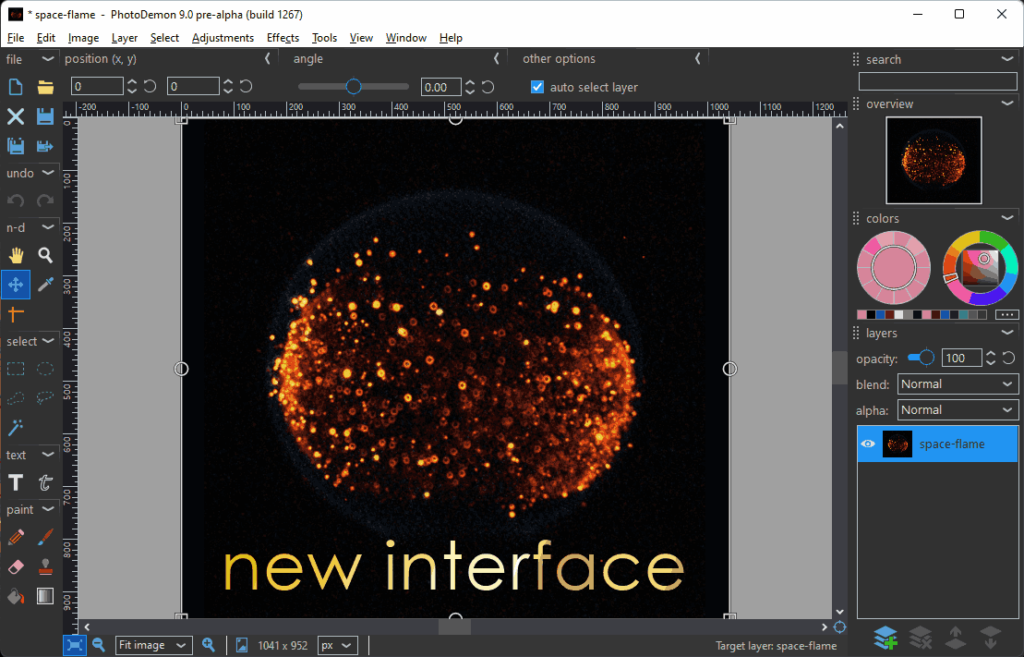This screenshot has height=657, width=1024.
Task: Select the Zoom magnifier tool
Action: [x=45, y=255]
